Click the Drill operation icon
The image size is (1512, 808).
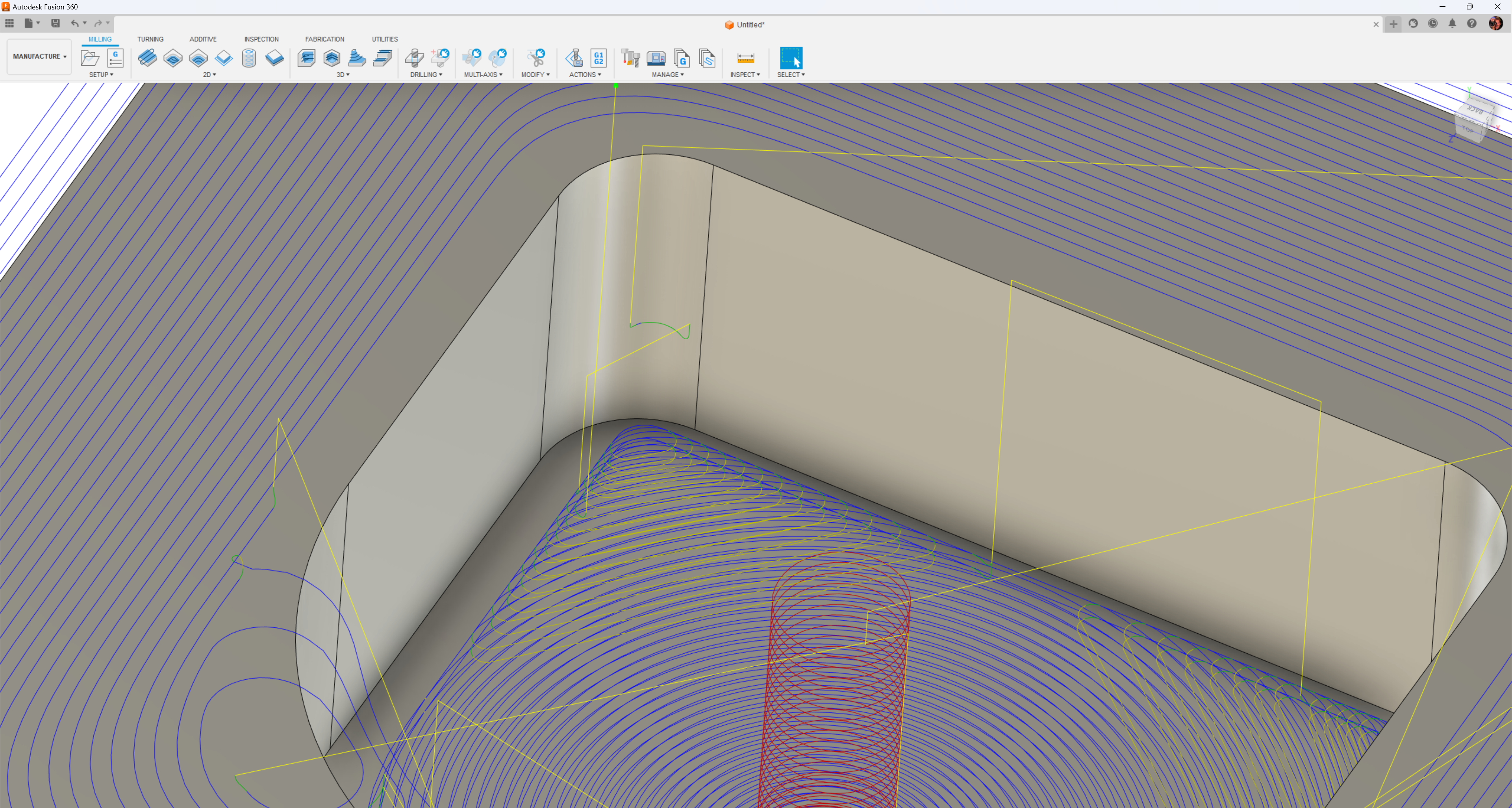tap(414, 58)
